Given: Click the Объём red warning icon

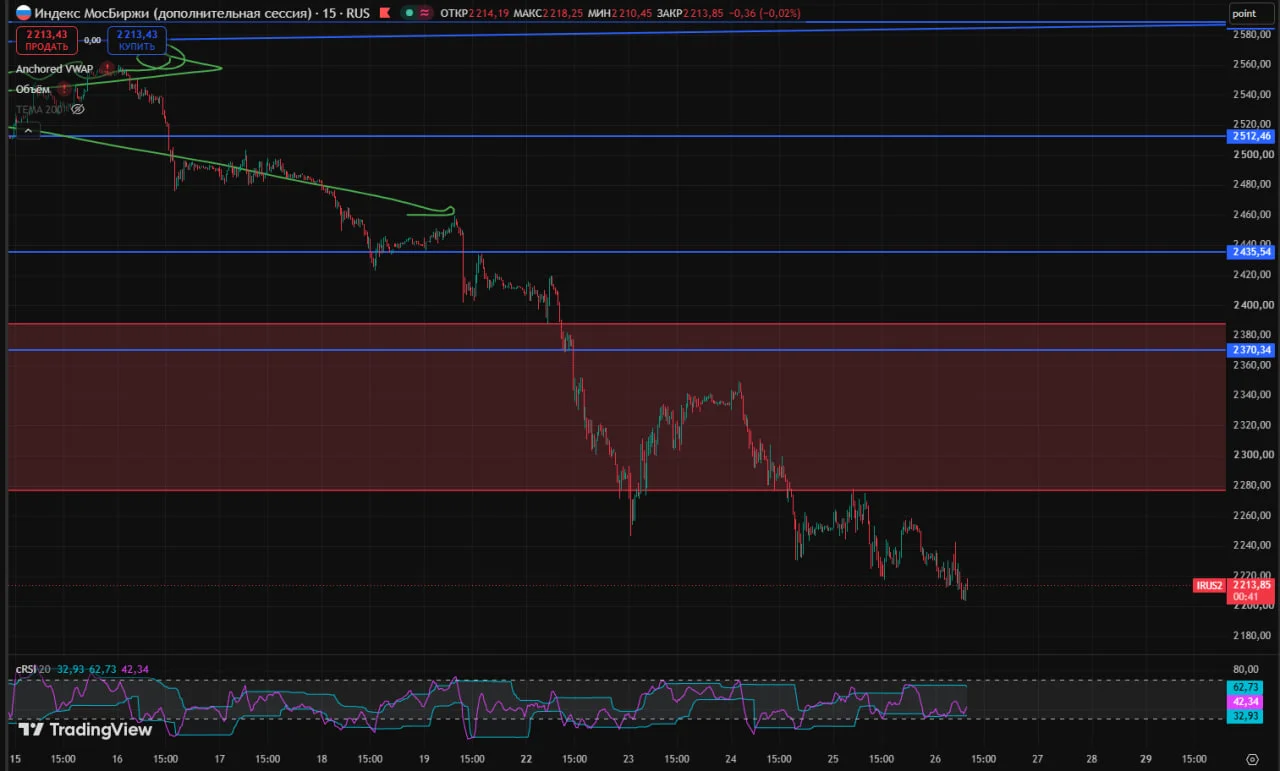Looking at the screenshot, I should (64, 89).
